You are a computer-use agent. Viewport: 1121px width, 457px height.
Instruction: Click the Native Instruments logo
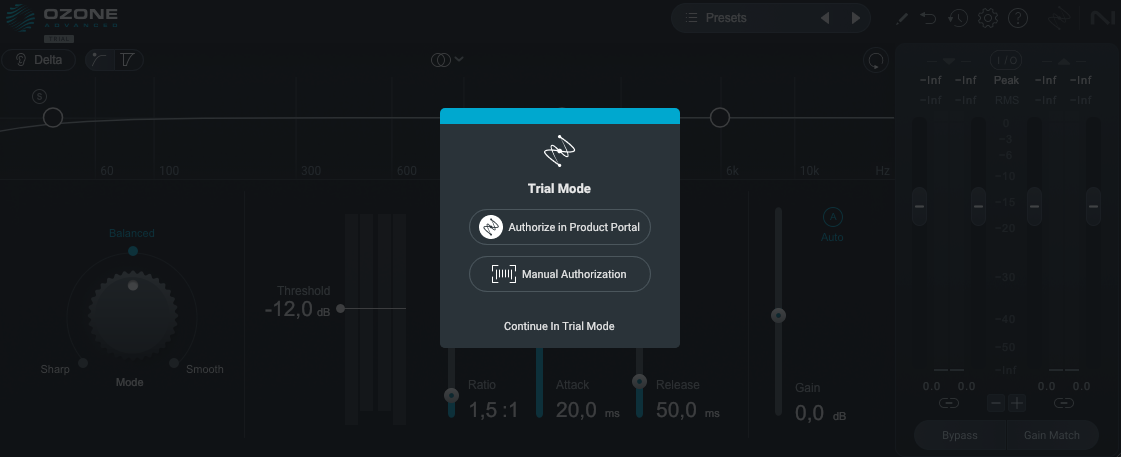(x=1103, y=18)
